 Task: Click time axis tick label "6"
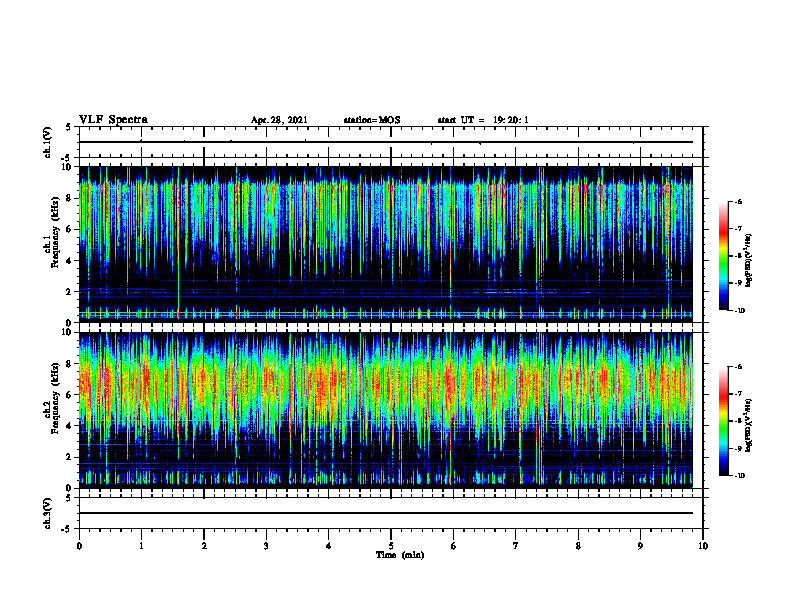point(454,546)
